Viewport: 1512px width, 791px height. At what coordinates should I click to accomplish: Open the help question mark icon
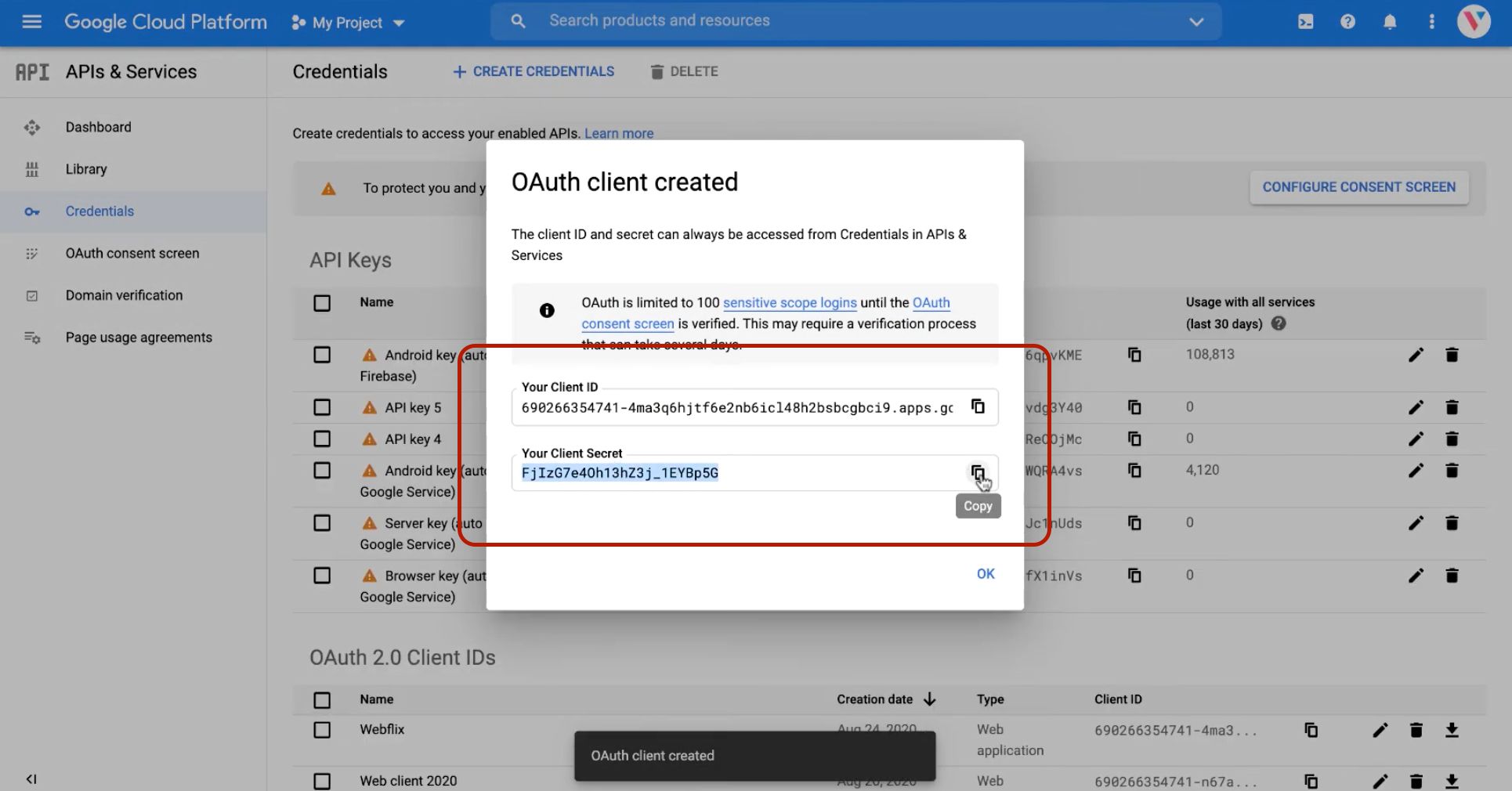1347,22
